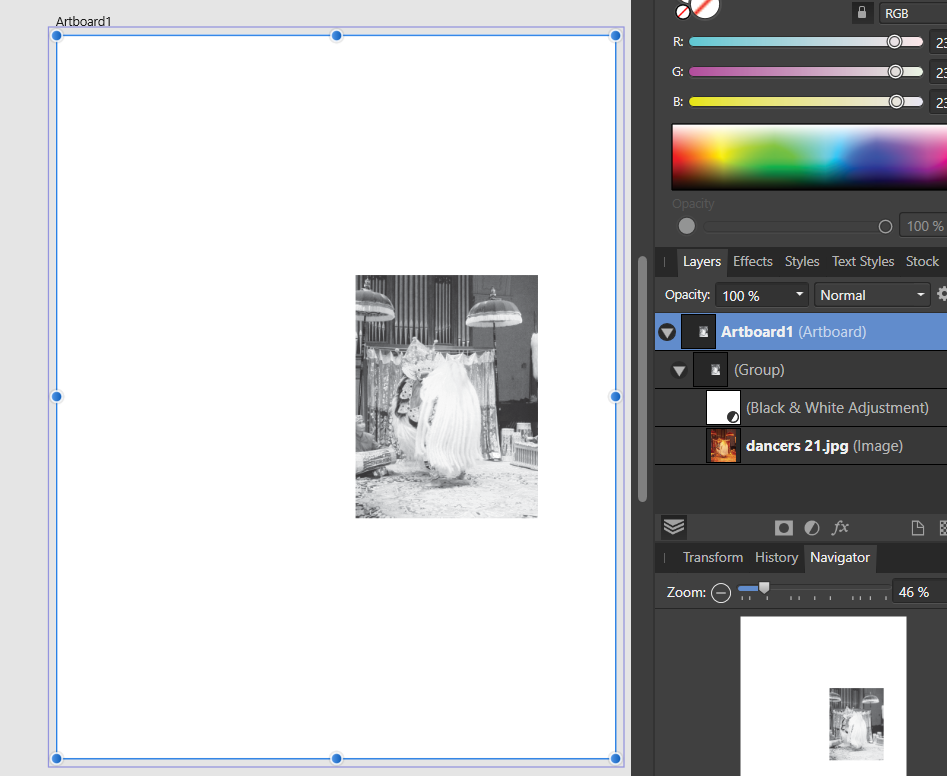Select the chevron arrange icon in the Layers panel footer

click(673, 527)
